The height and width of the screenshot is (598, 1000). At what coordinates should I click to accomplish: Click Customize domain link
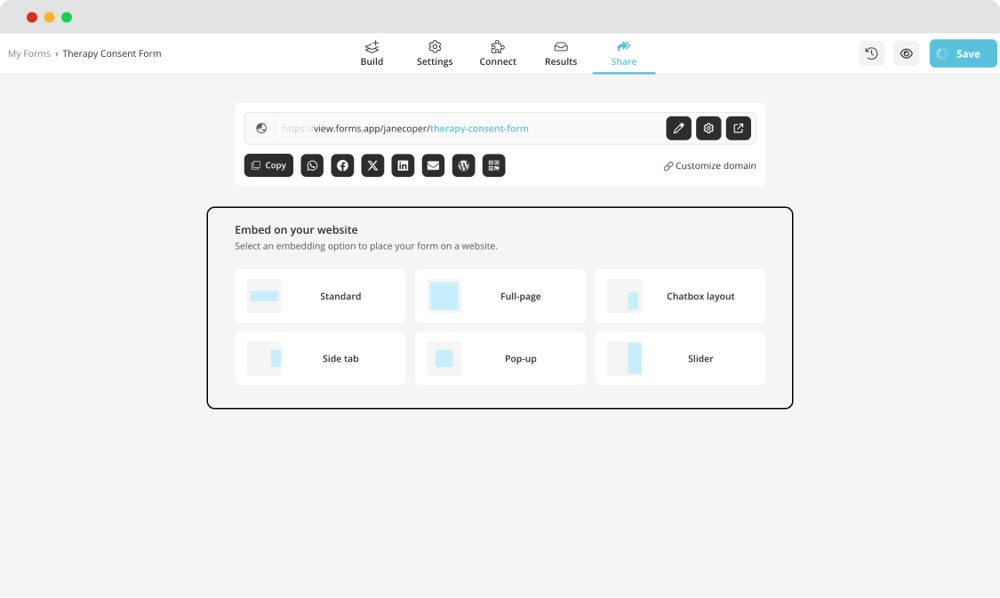tap(710, 166)
